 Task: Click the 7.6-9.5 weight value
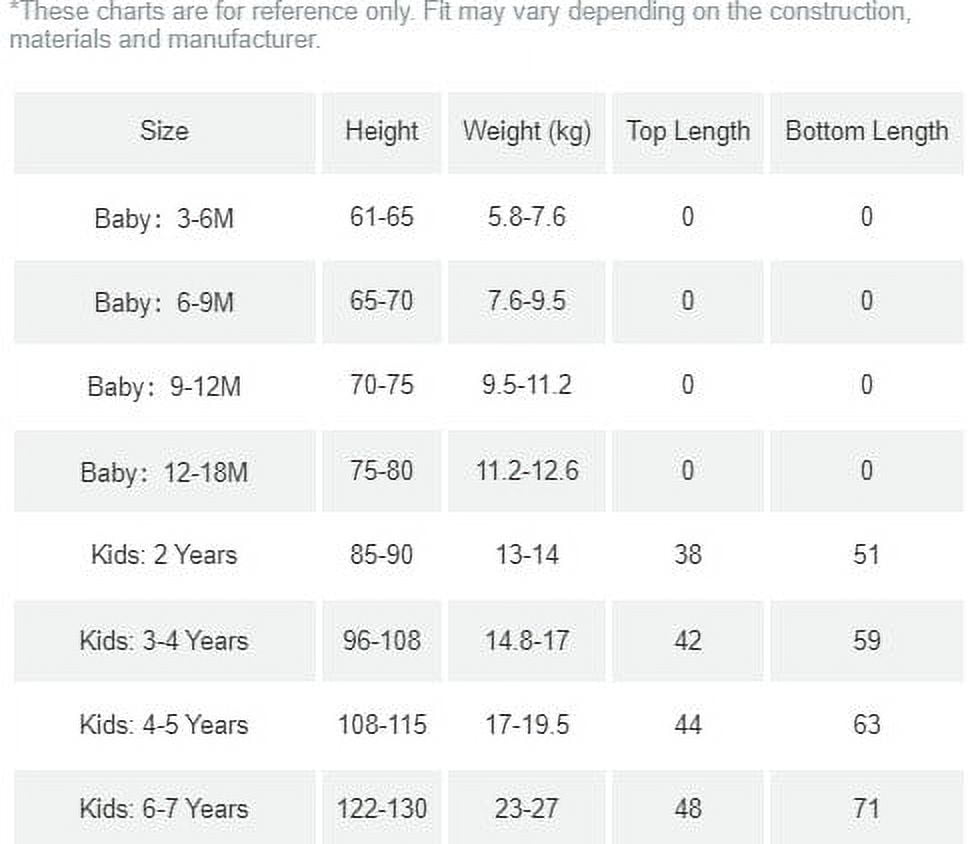click(527, 301)
